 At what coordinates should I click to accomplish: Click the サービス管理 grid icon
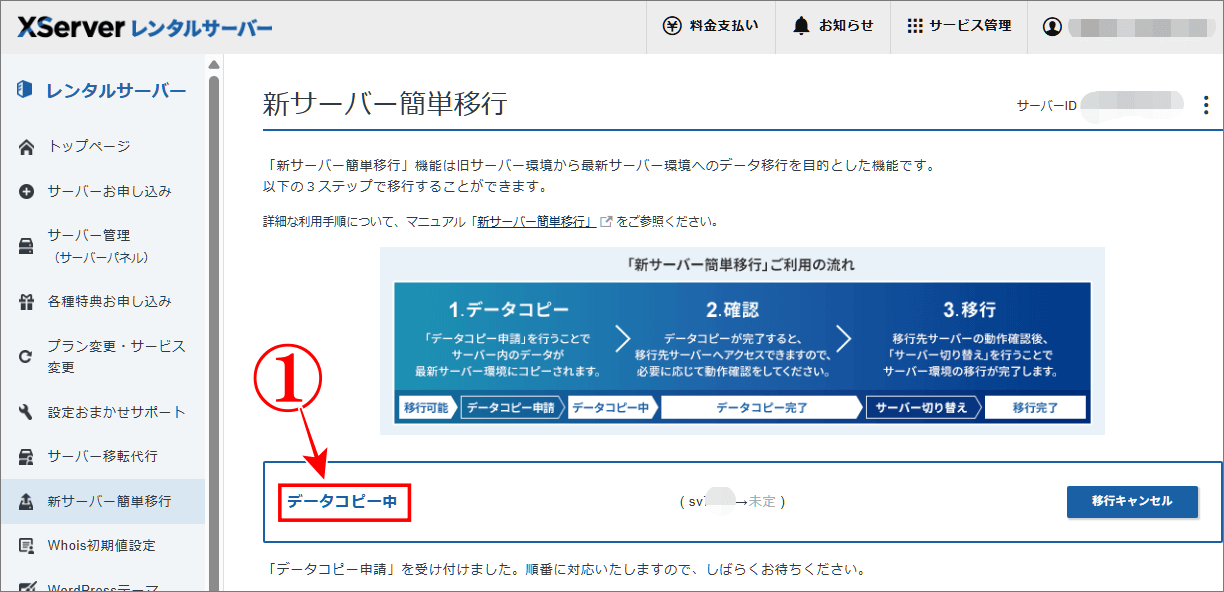(x=913, y=26)
